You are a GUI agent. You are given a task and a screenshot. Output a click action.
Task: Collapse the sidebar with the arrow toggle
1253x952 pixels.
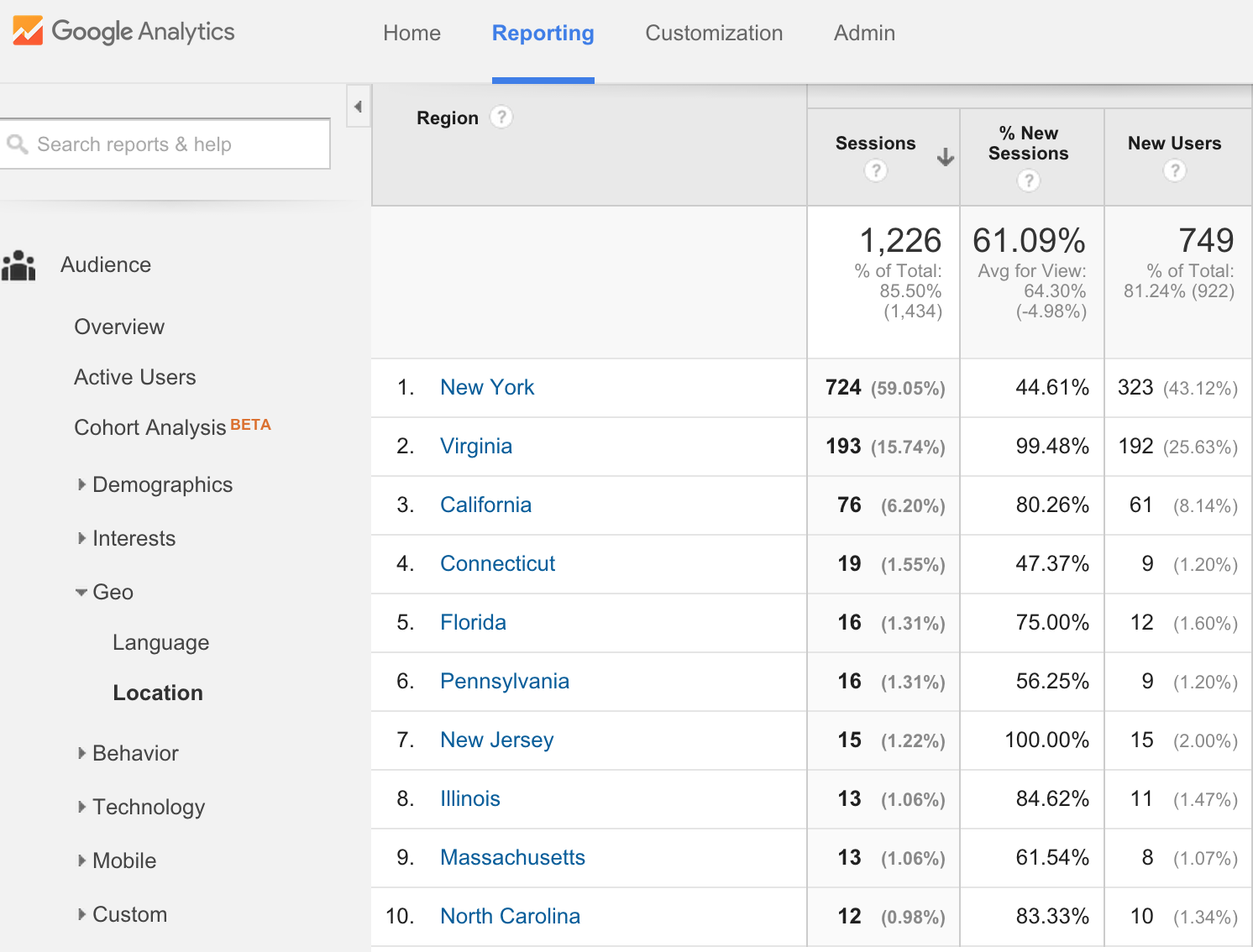[x=359, y=107]
